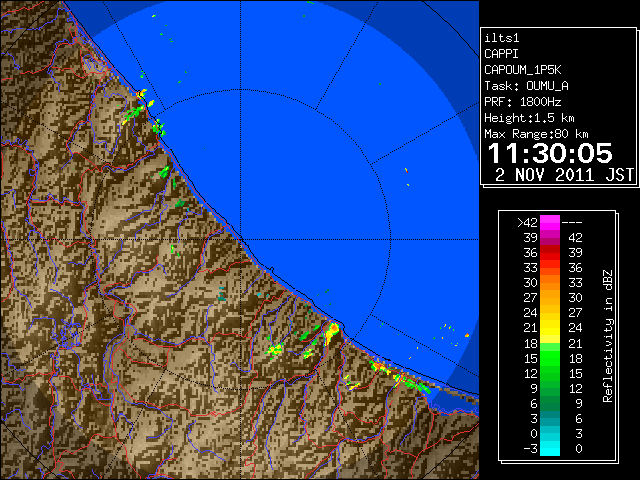Select the "CAPPI" product type text
This screenshot has height=480, width=640.
pyautogui.click(x=501, y=54)
